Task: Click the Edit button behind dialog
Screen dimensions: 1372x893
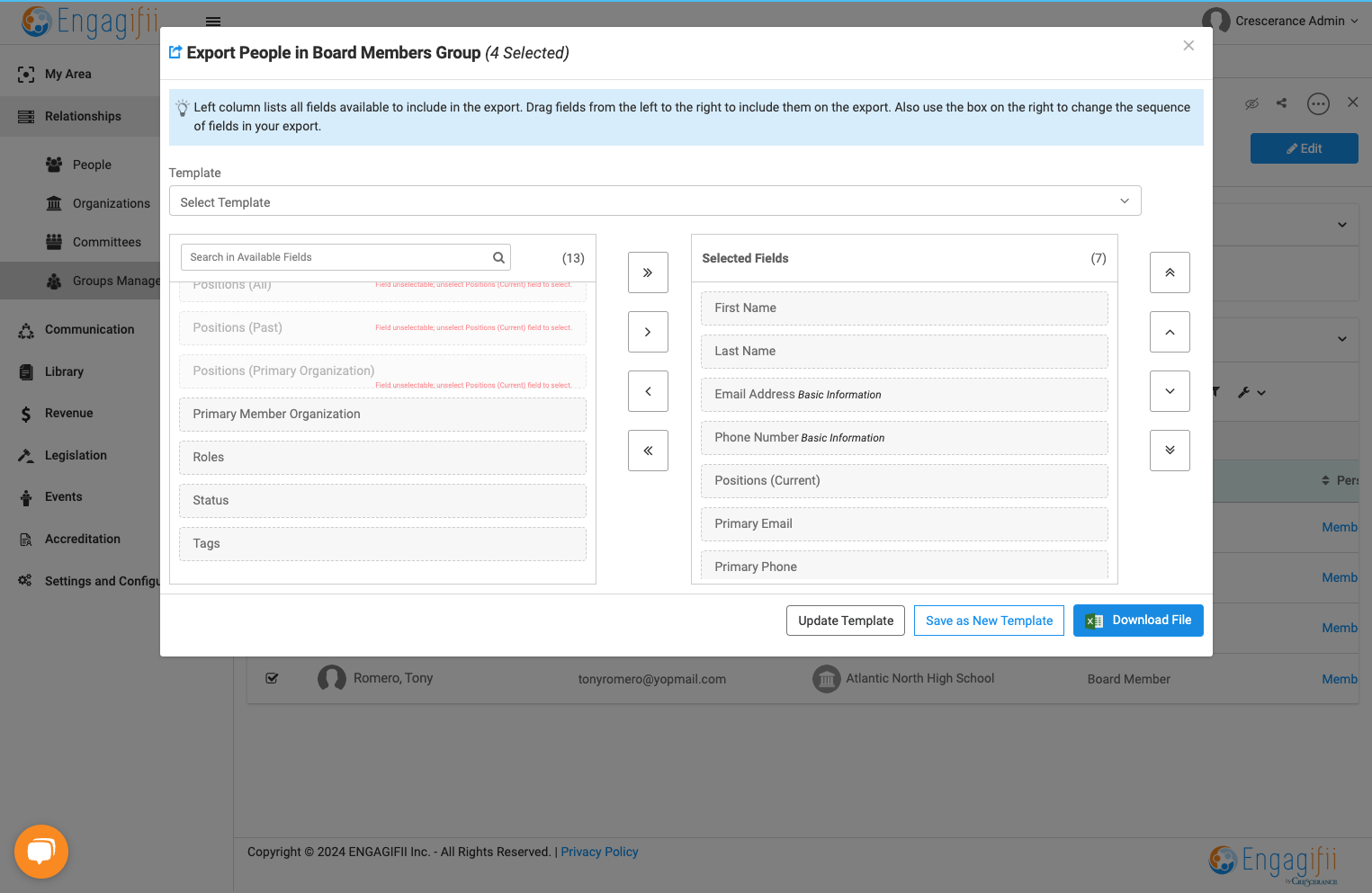Action: [x=1304, y=148]
